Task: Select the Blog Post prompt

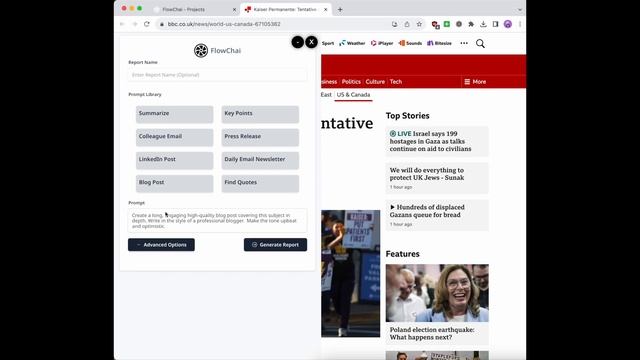Action: pyautogui.click(x=174, y=184)
